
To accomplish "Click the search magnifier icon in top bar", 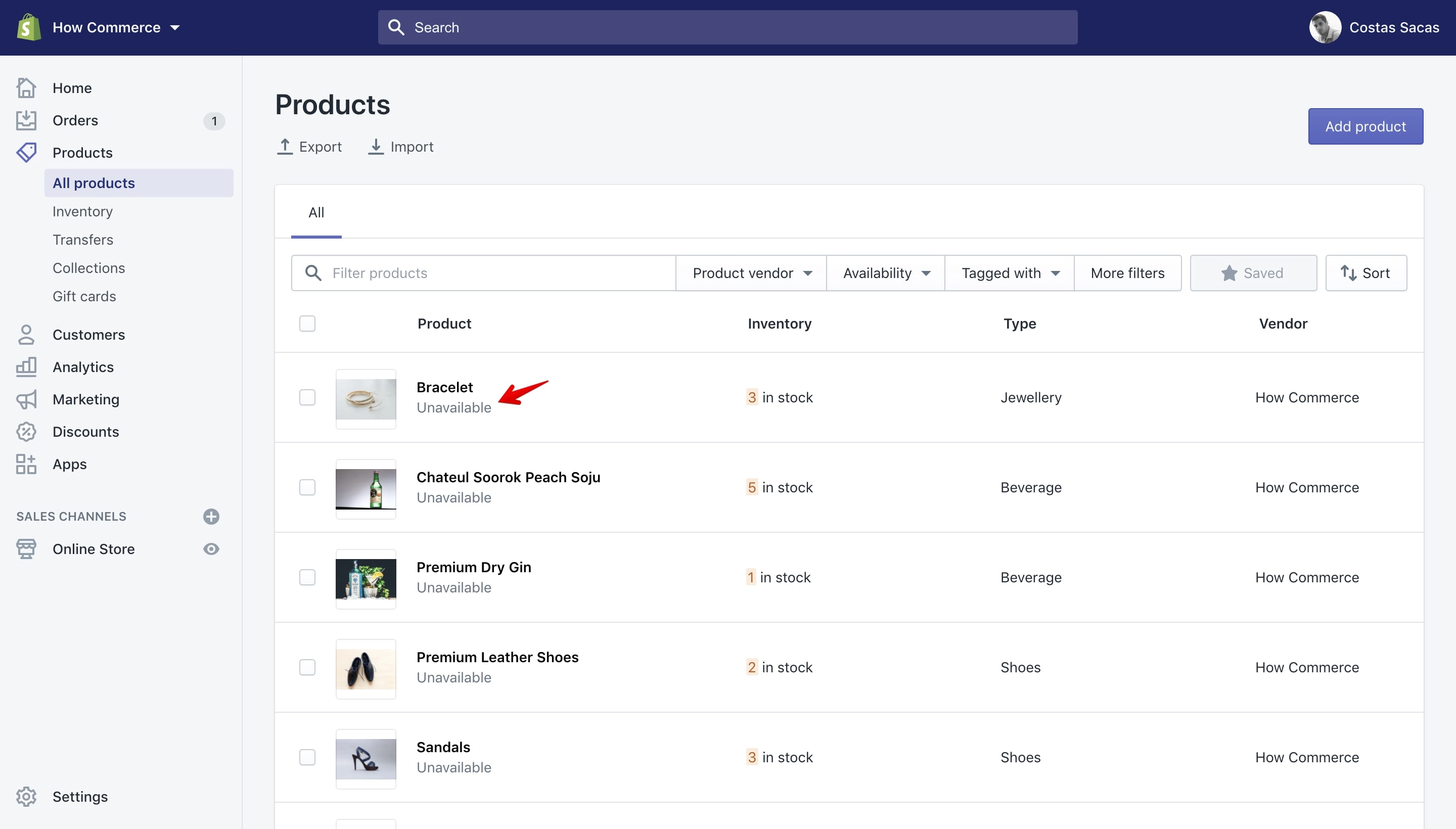I will pos(396,27).
